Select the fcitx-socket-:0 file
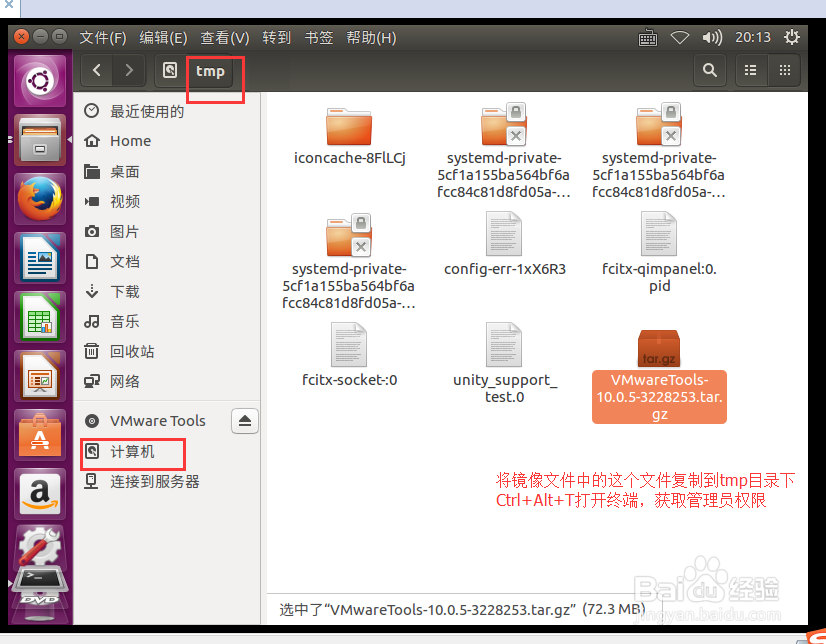The width and height of the screenshot is (826, 644). 349,355
